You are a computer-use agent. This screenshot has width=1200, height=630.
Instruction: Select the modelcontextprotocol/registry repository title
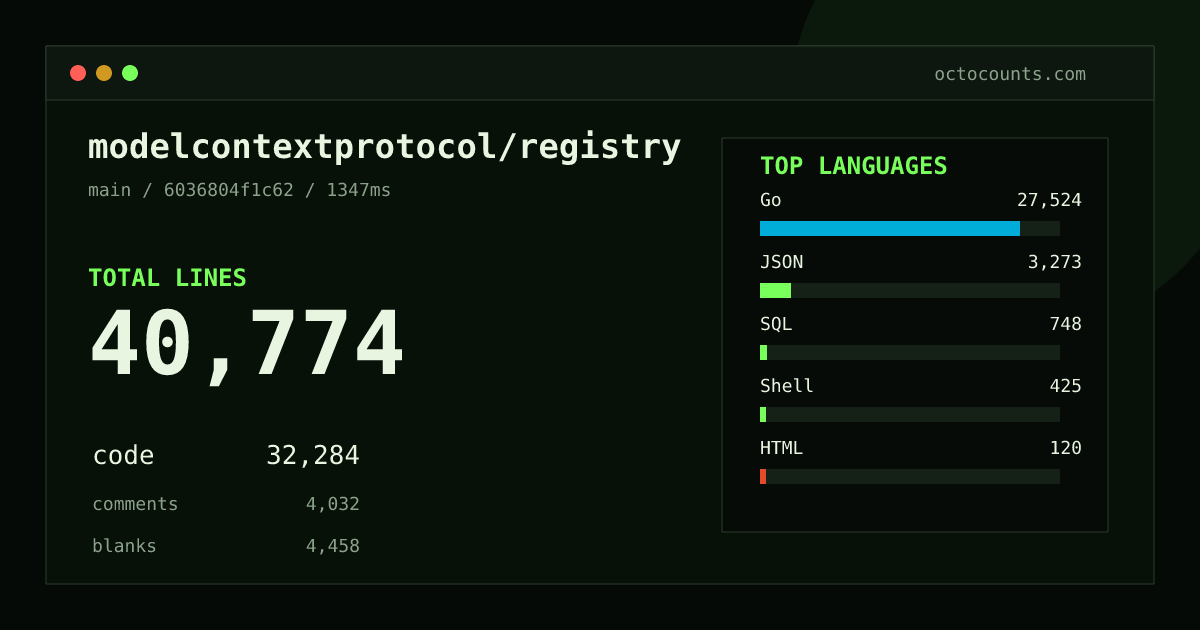point(385,148)
